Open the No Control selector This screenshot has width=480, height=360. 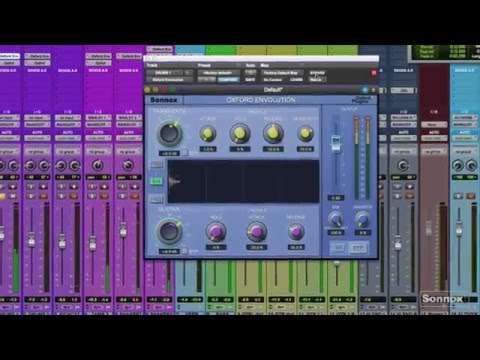pyautogui.click(x=273, y=80)
